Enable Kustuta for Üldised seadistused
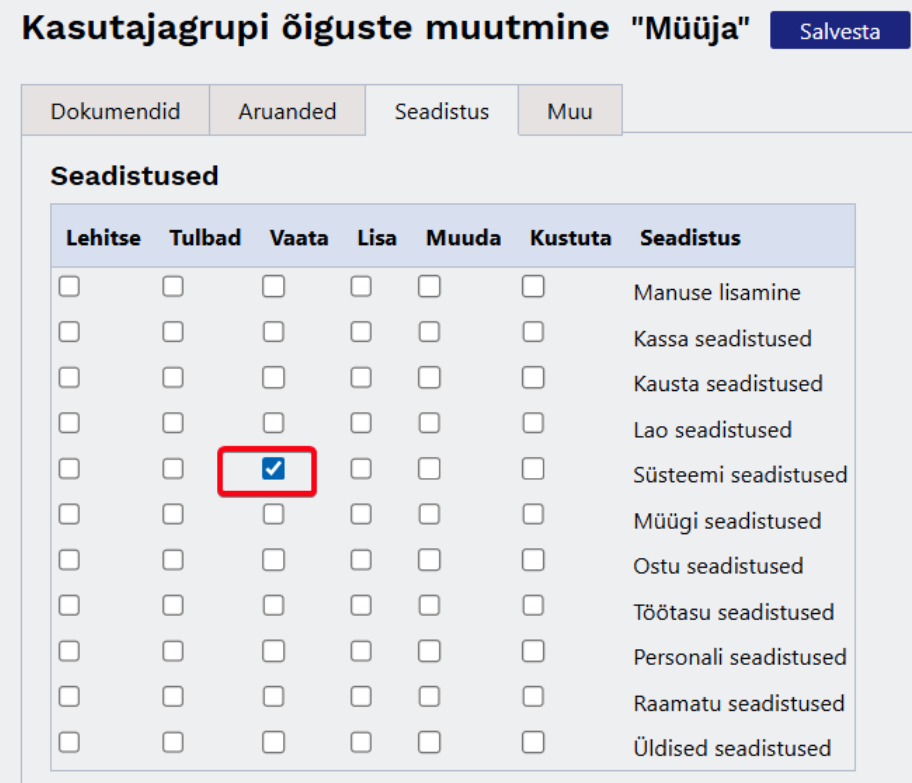The height and width of the screenshot is (783, 912). tap(533, 742)
